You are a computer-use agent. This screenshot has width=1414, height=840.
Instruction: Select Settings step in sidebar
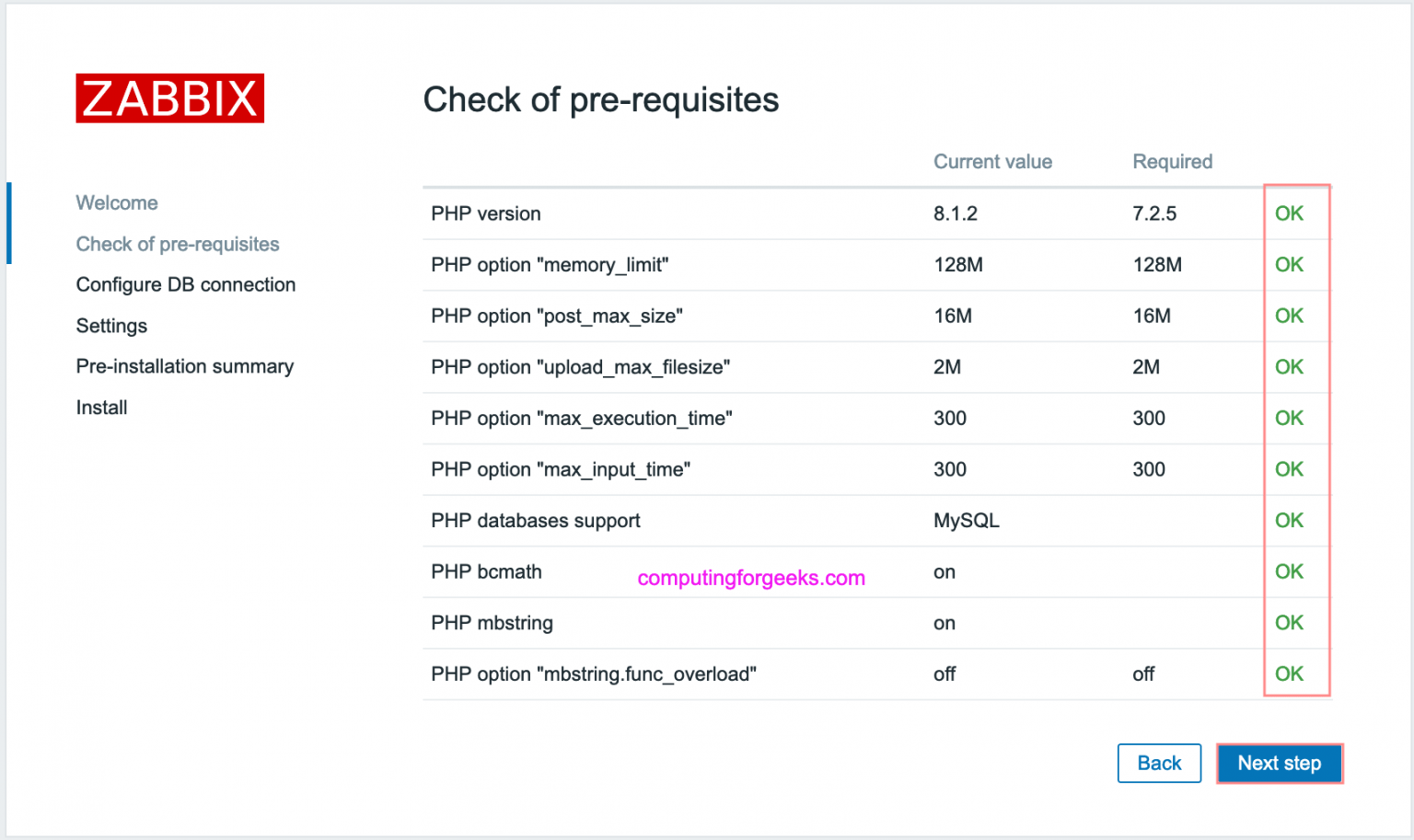(x=111, y=326)
